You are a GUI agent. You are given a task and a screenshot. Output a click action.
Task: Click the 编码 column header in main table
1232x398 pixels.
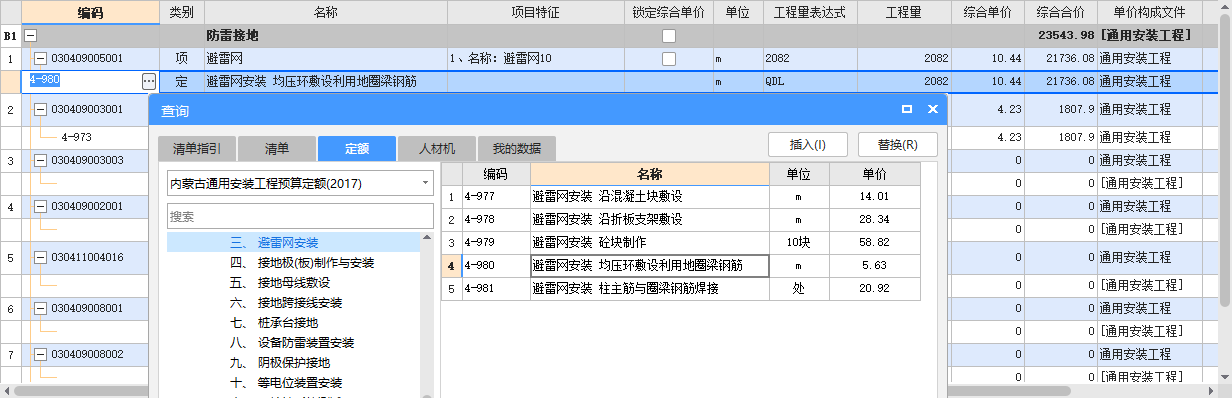click(x=90, y=12)
